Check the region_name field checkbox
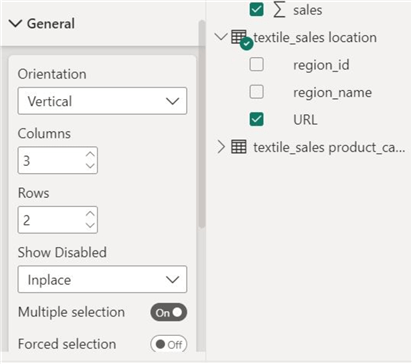 click(256, 92)
